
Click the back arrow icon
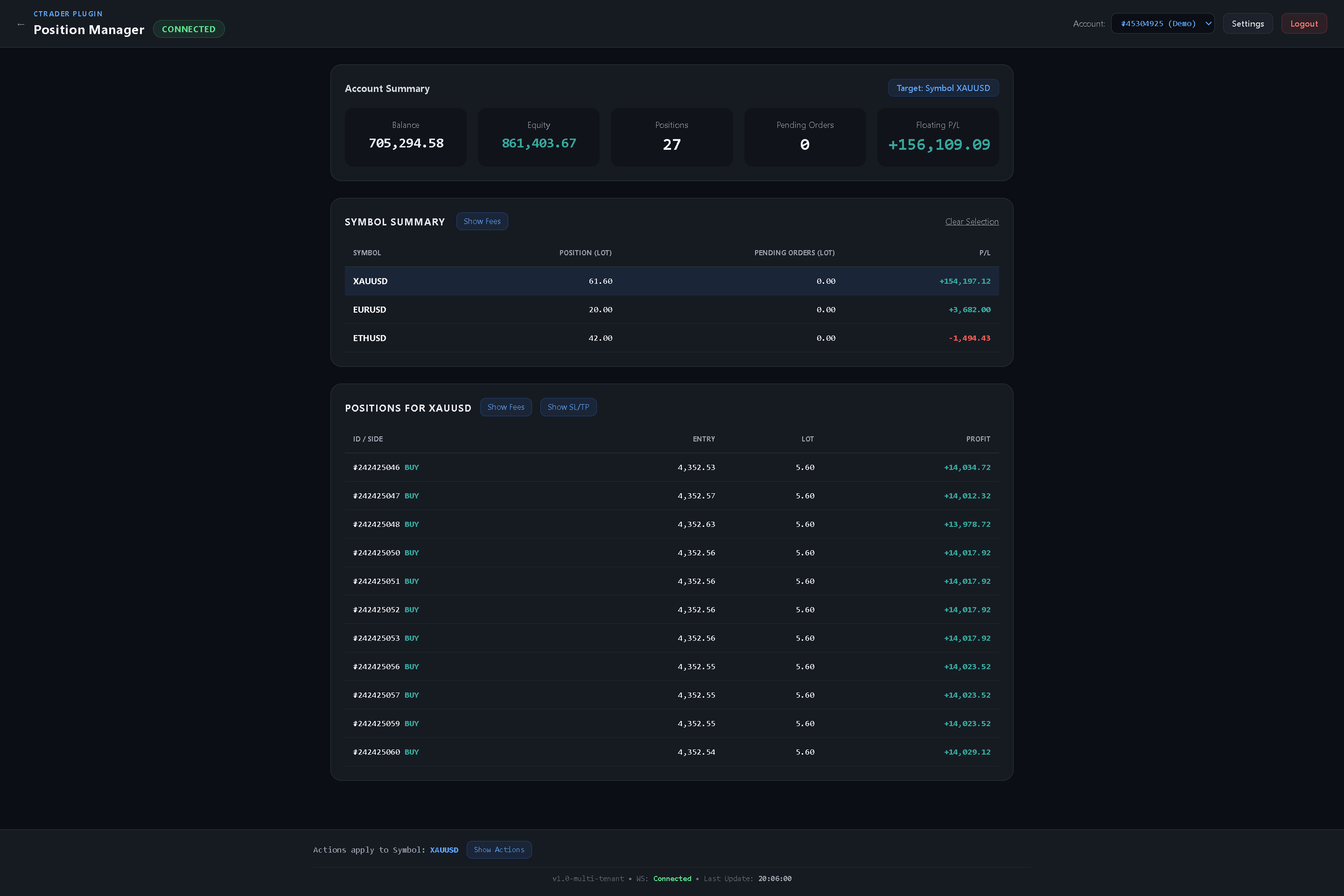(21, 24)
